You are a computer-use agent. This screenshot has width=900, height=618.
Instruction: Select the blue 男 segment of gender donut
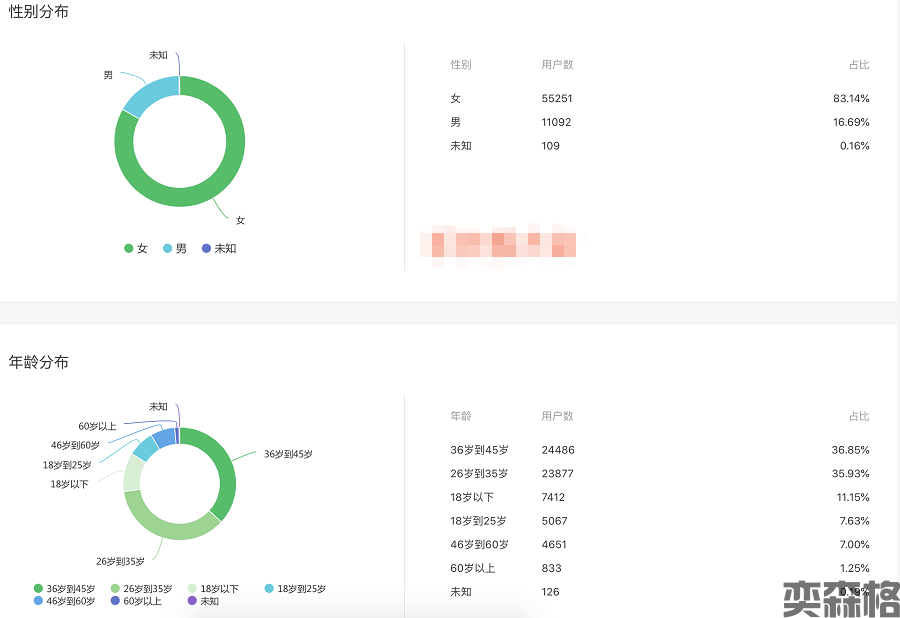[x=148, y=95]
